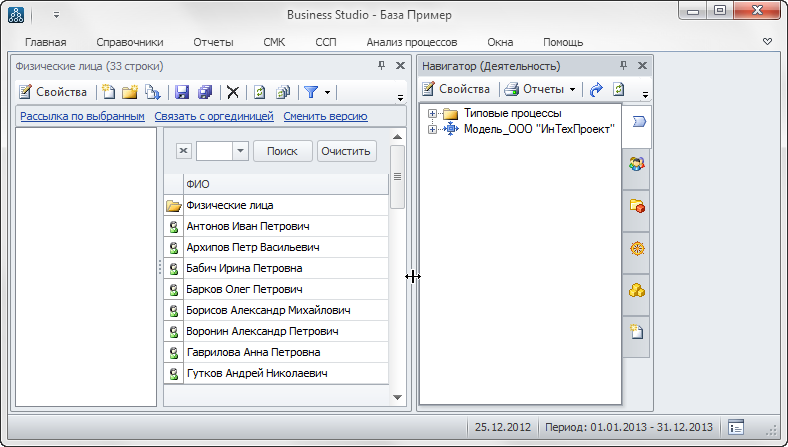The width and height of the screenshot is (788, 447).
Task: Click the filter funnel icon
Action: (x=311, y=92)
